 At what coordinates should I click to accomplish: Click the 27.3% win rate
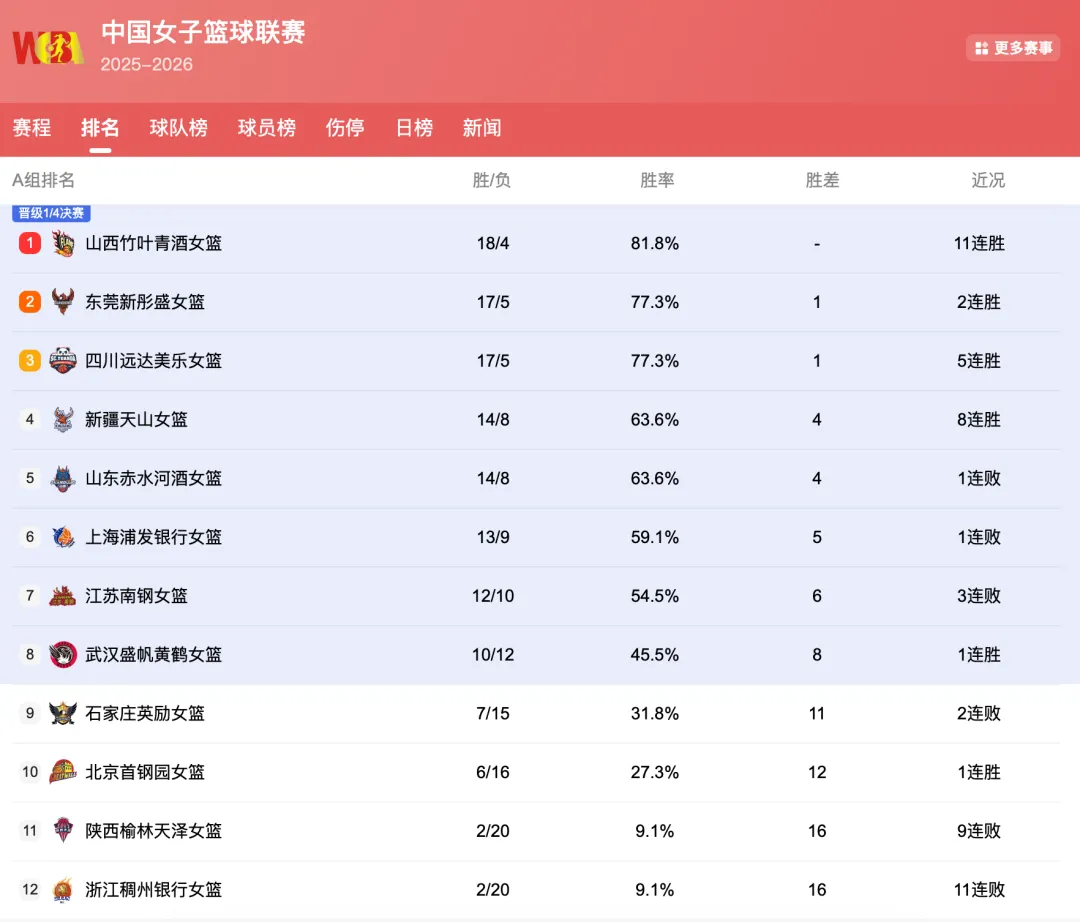[655, 772]
